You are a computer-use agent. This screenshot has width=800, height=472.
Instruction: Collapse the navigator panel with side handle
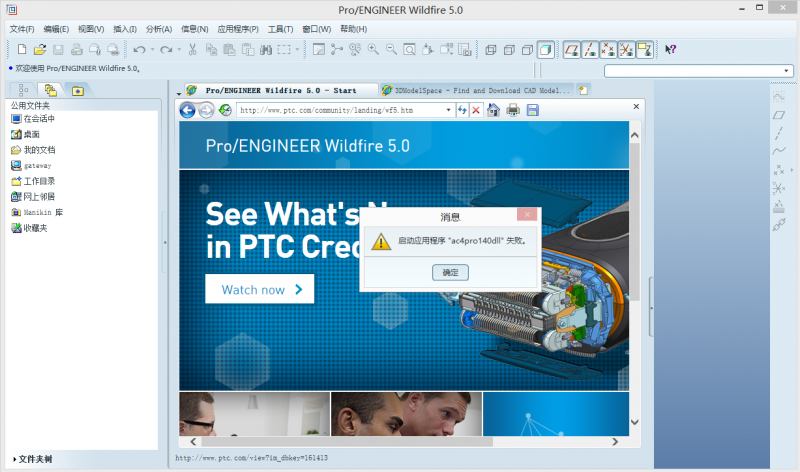pos(165,243)
